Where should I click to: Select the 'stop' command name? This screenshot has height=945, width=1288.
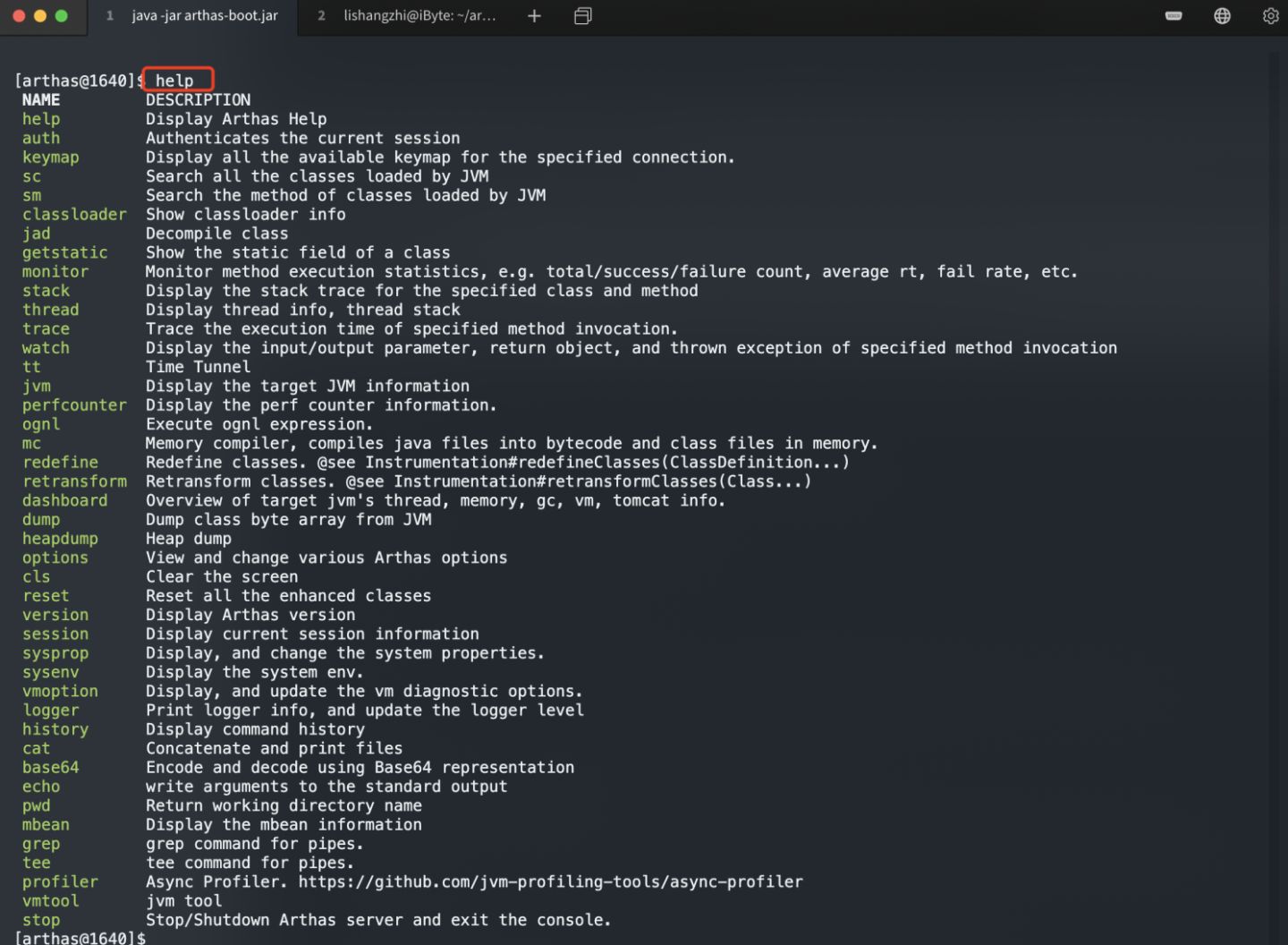[41, 920]
